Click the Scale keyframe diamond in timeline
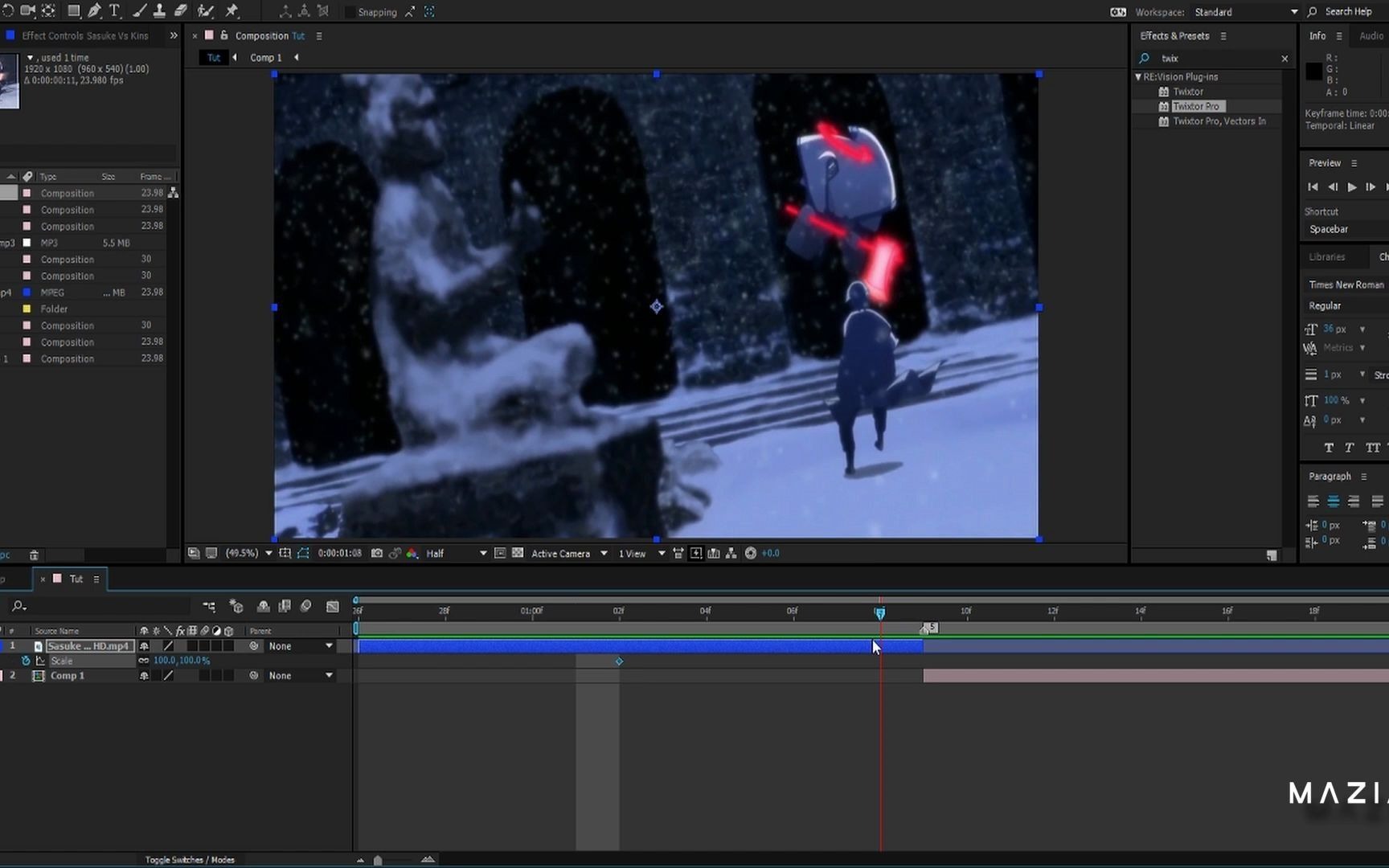The height and width of the screenshot is (868, 1389). click(619, 661)
